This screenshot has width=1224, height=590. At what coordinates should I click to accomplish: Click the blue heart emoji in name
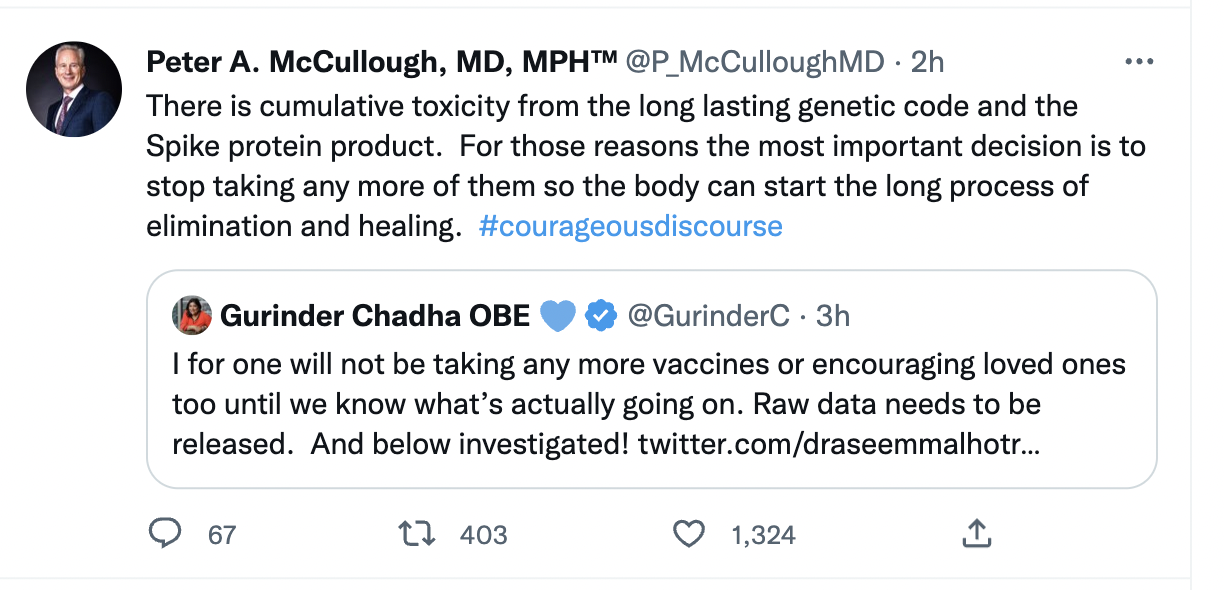pyautogui.click(x=558, y=316)
